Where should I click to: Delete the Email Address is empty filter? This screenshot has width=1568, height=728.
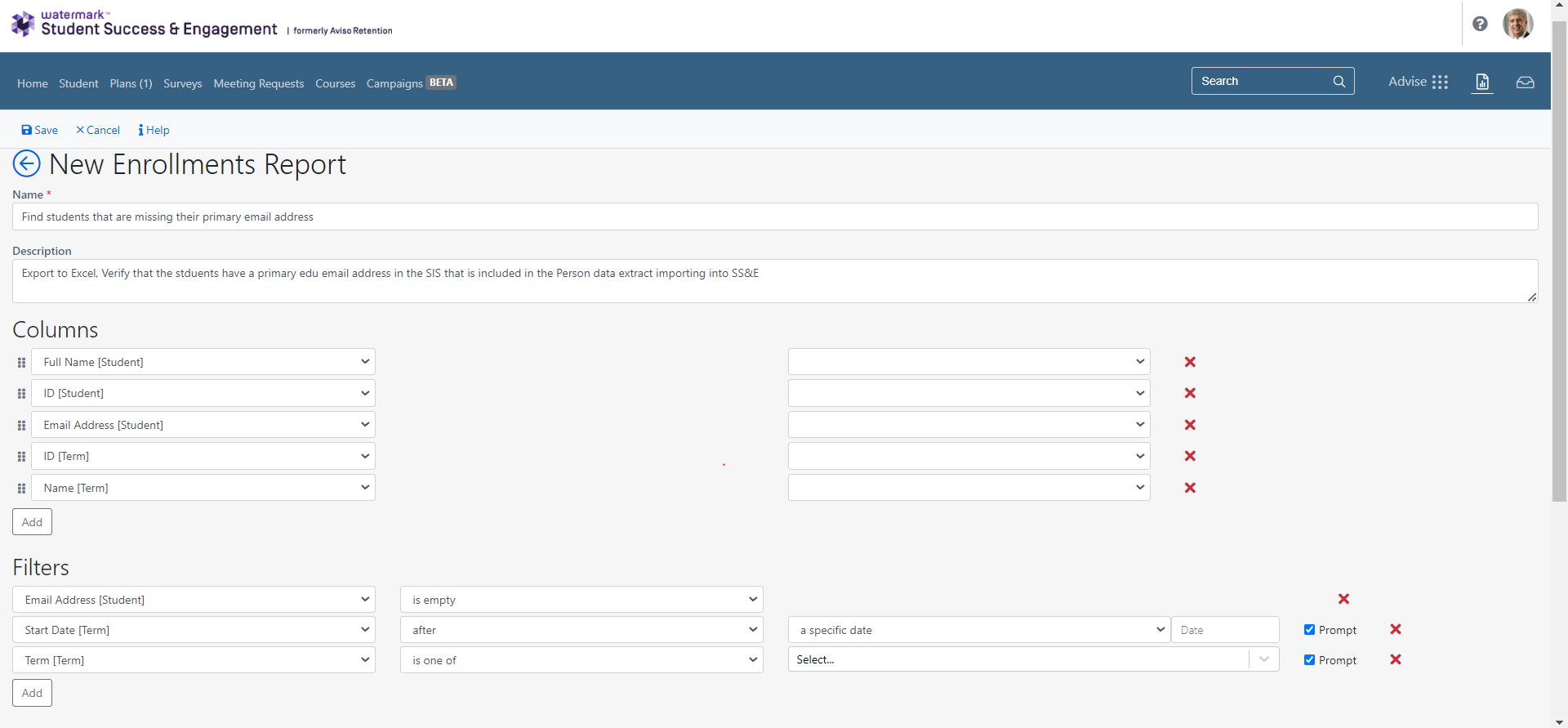[x=1343, y=599]
